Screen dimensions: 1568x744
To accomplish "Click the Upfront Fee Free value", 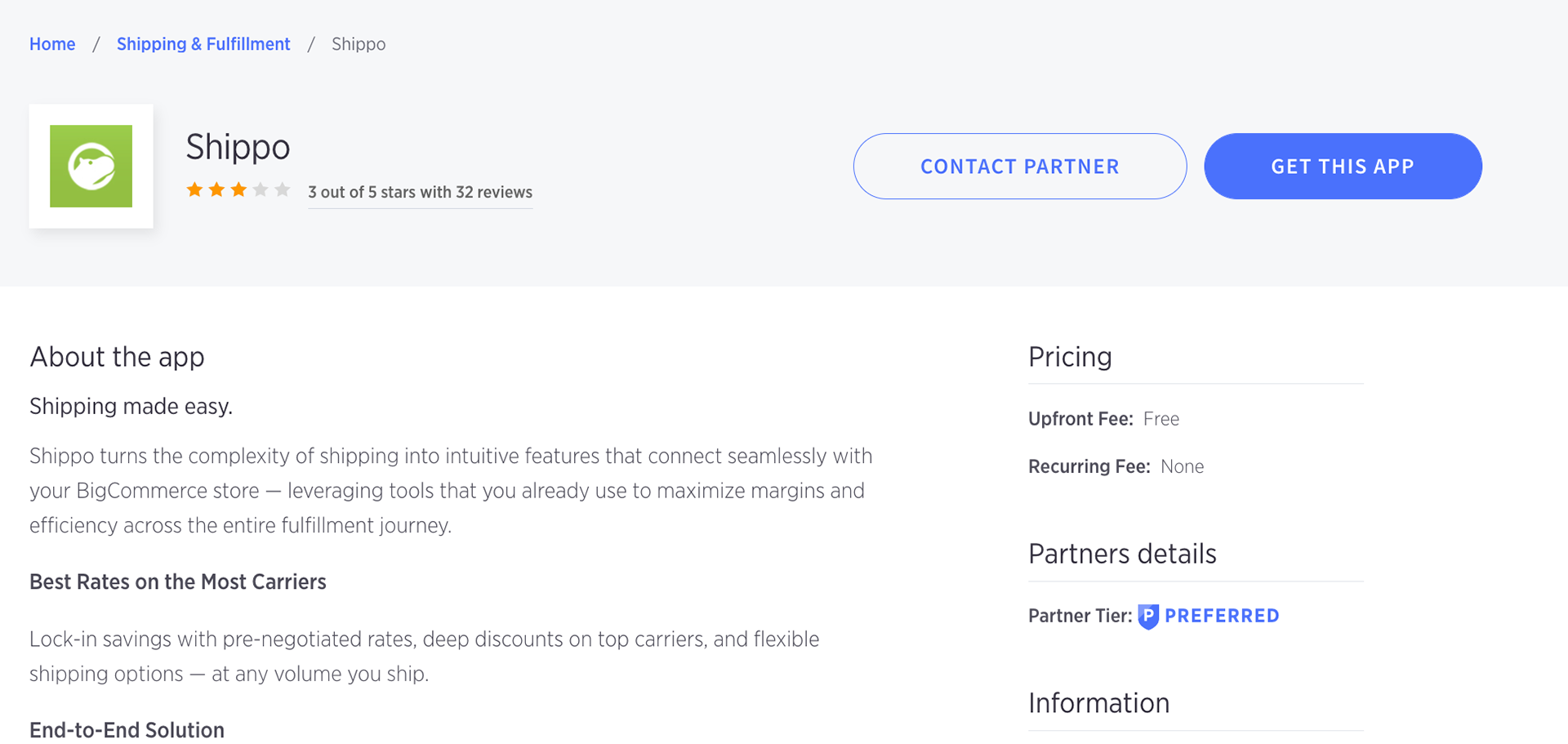I will pos(1161,419).
